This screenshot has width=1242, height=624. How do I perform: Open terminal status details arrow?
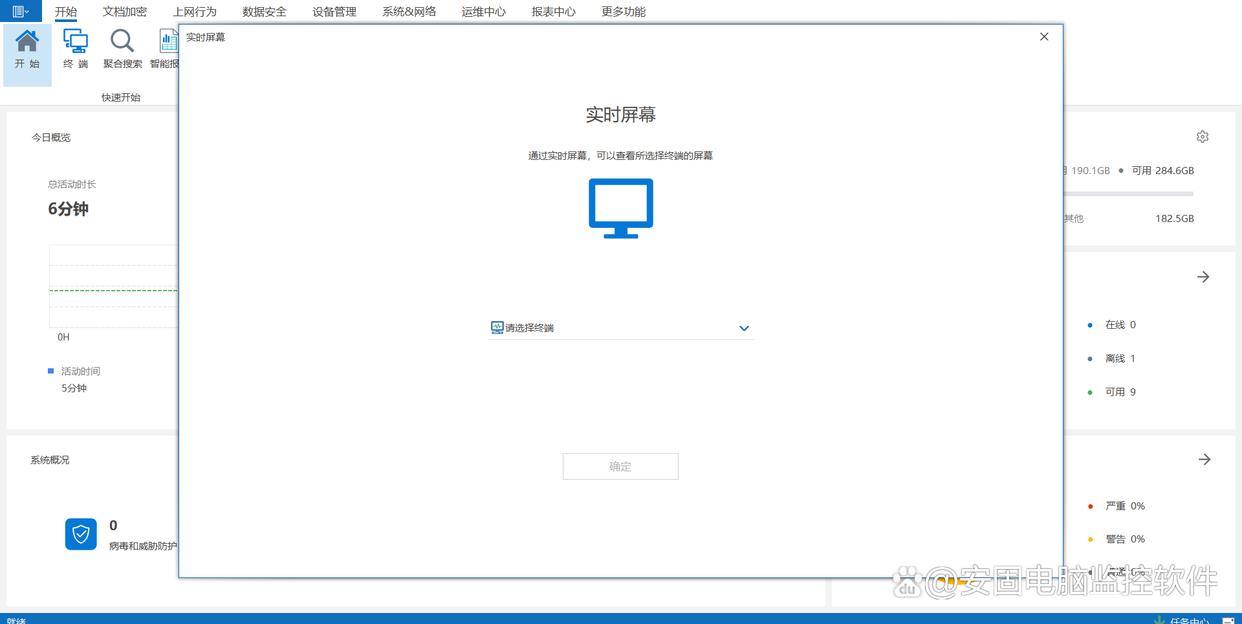1203,277
